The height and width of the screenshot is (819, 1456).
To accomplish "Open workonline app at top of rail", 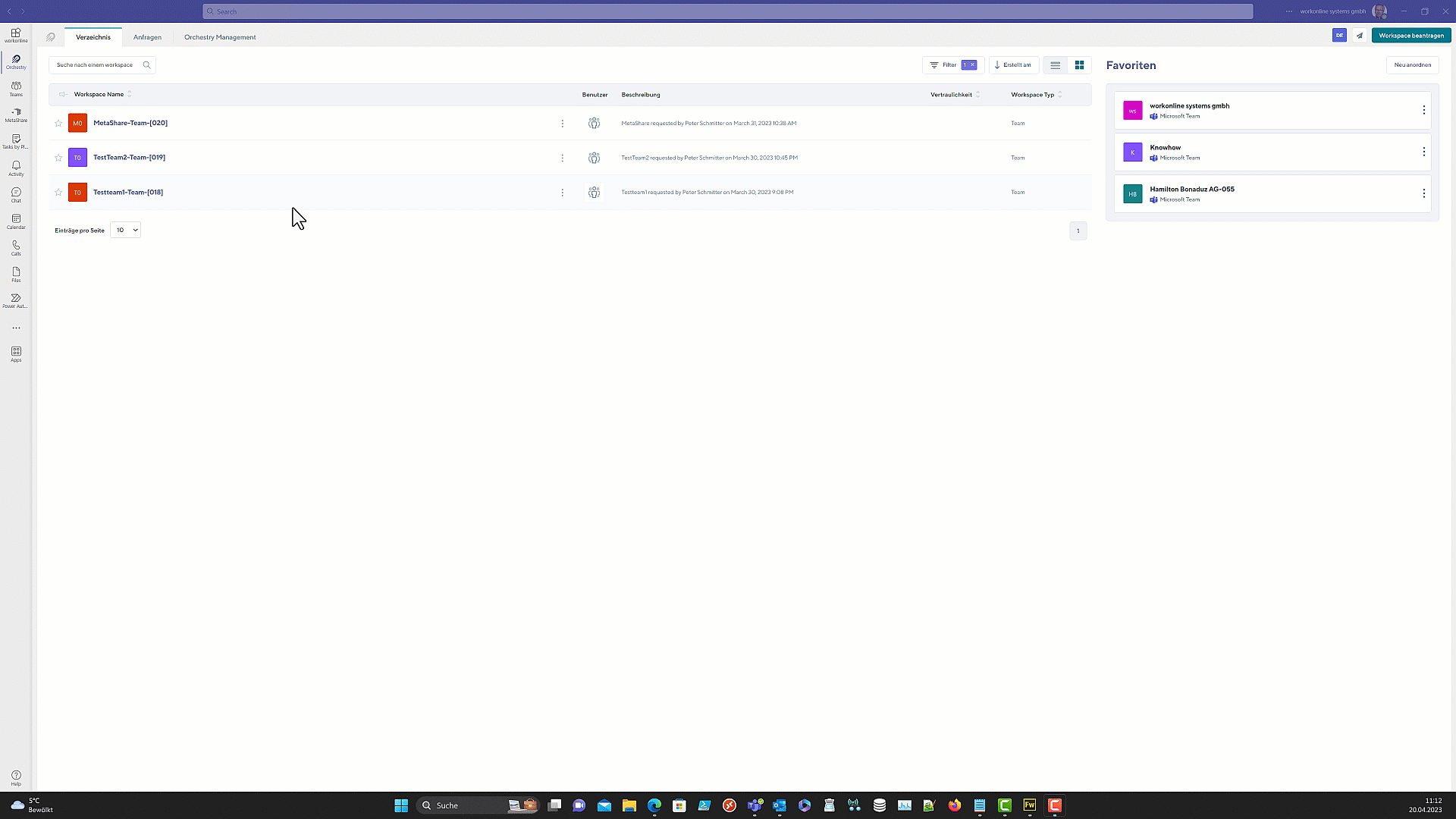I will click(16, 35).
